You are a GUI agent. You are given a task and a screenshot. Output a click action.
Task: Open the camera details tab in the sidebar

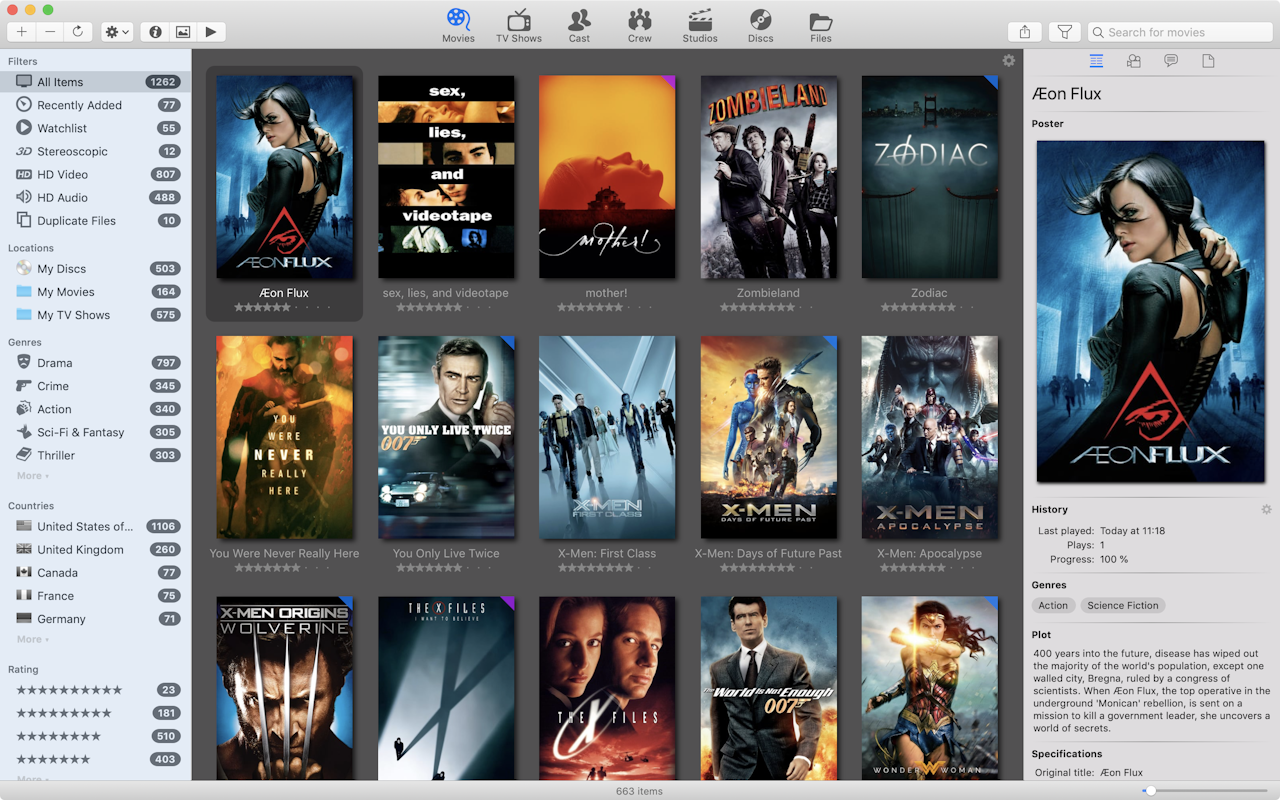pyautogui.click(x=1133, y=60)
